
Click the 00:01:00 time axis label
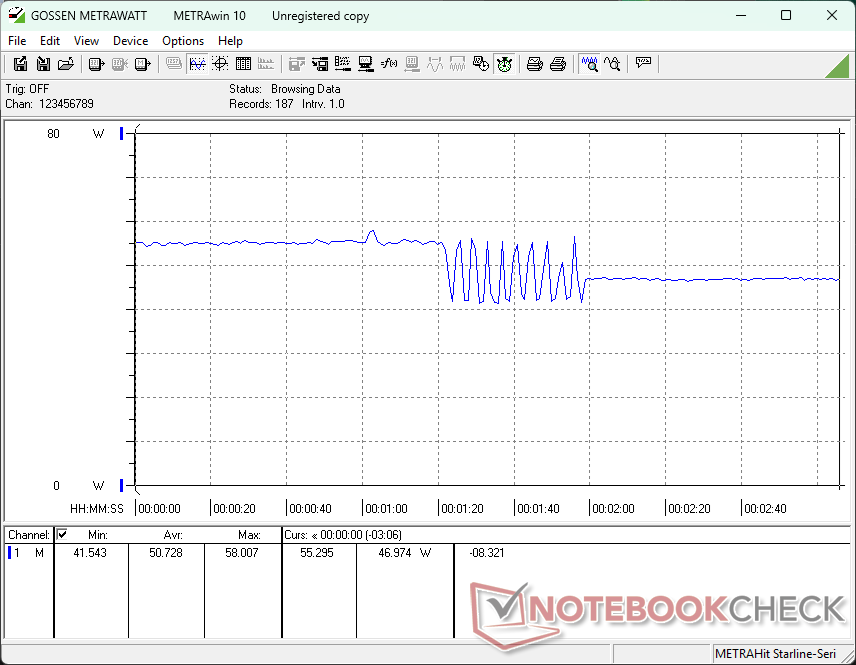point(386,509)
